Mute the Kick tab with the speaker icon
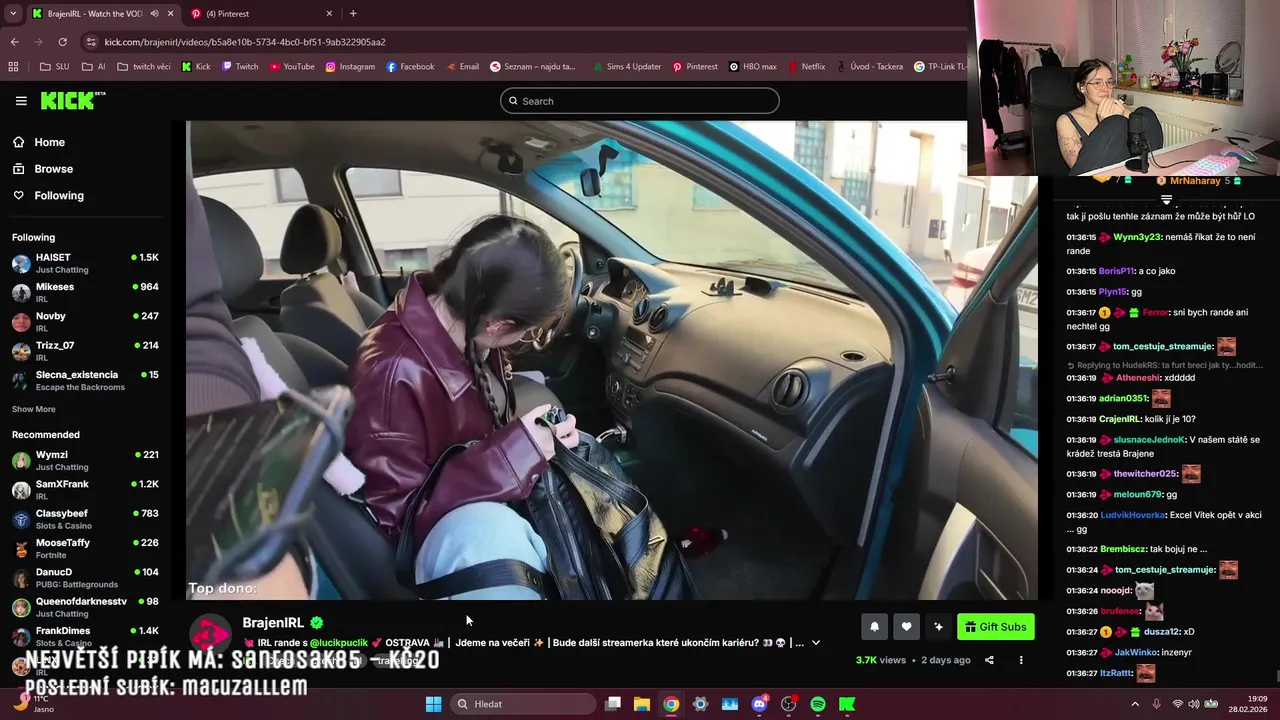1280x720 pixels. (155, 14)
